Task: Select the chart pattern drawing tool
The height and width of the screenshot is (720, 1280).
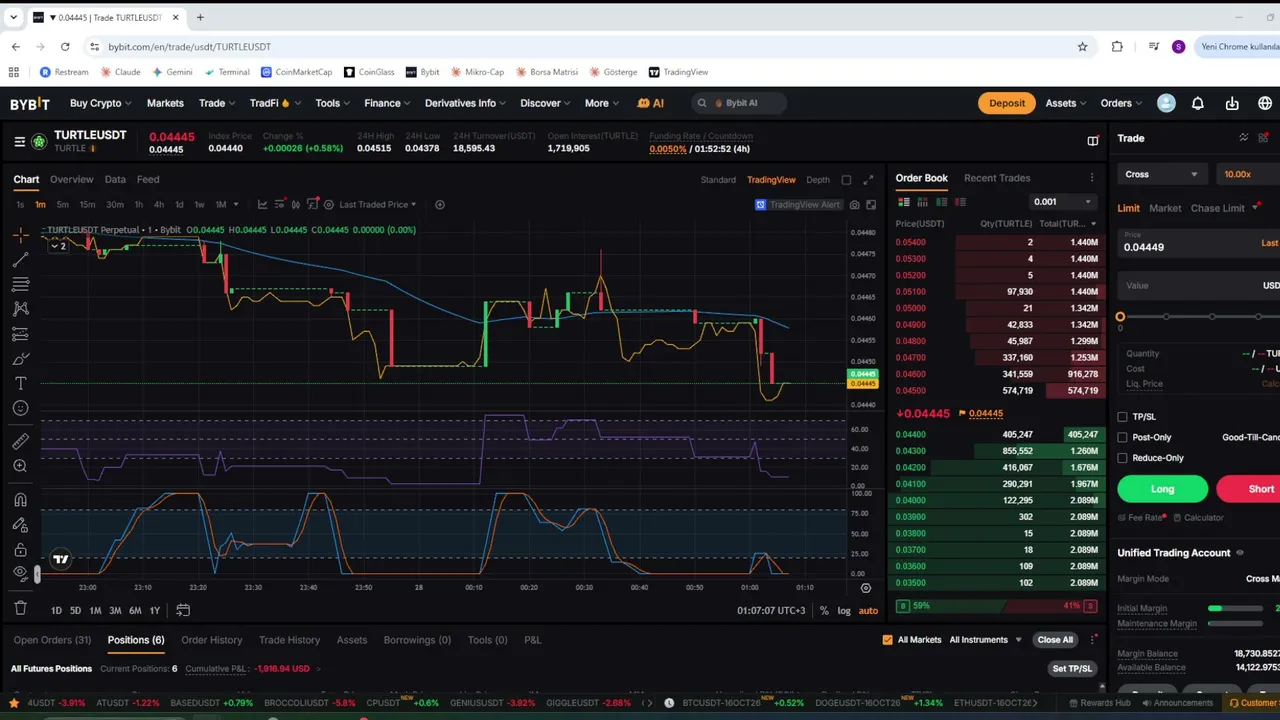Action: pyautogui.click(x=20, y=309)
